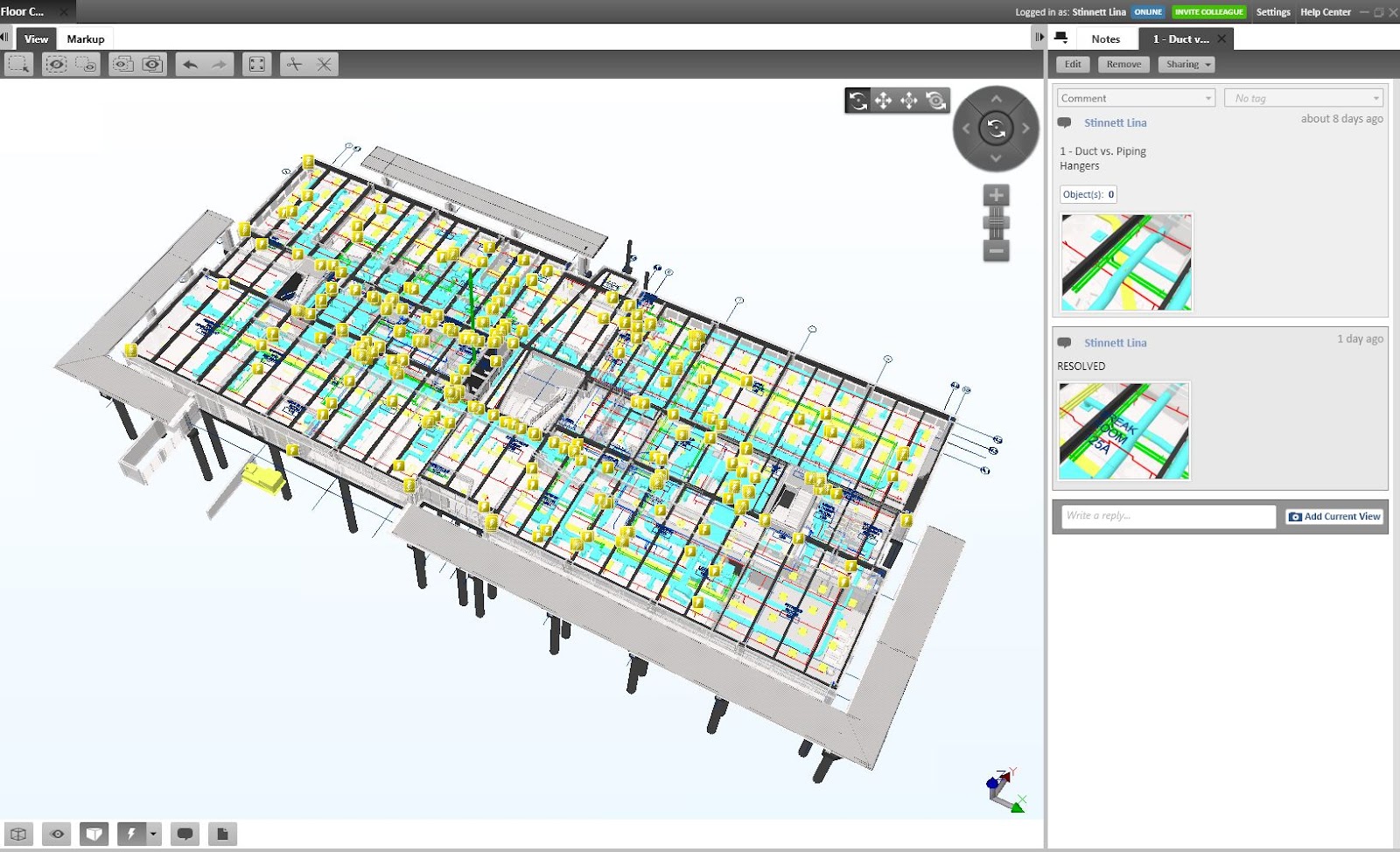Screen dimensions: 1400x852
Task: Click the Object(s): 0 box
Action: tap(1088, 194)
